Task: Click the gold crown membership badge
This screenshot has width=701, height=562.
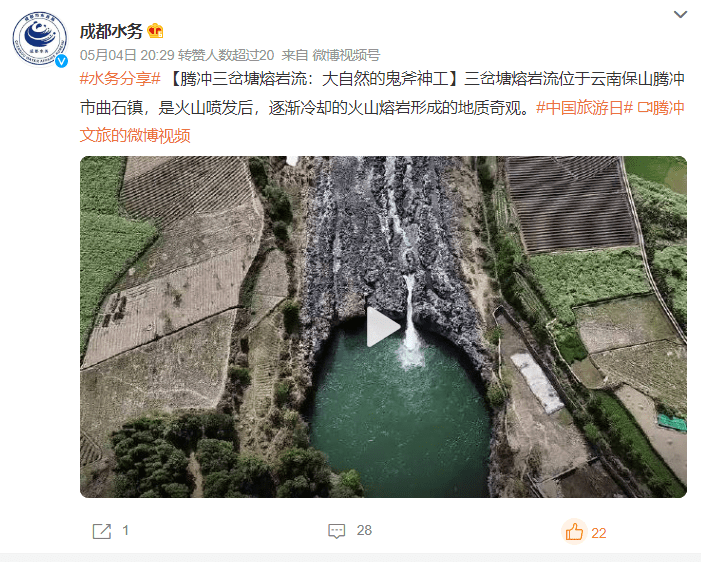Action: click(155, 31)
